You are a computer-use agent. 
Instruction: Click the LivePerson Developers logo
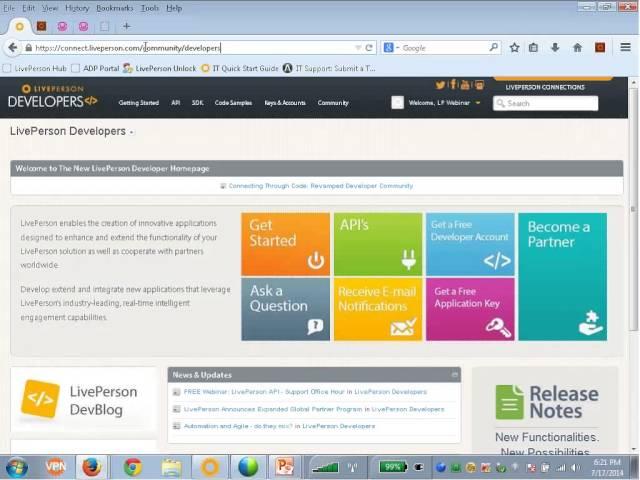click(x=53, y=96)
